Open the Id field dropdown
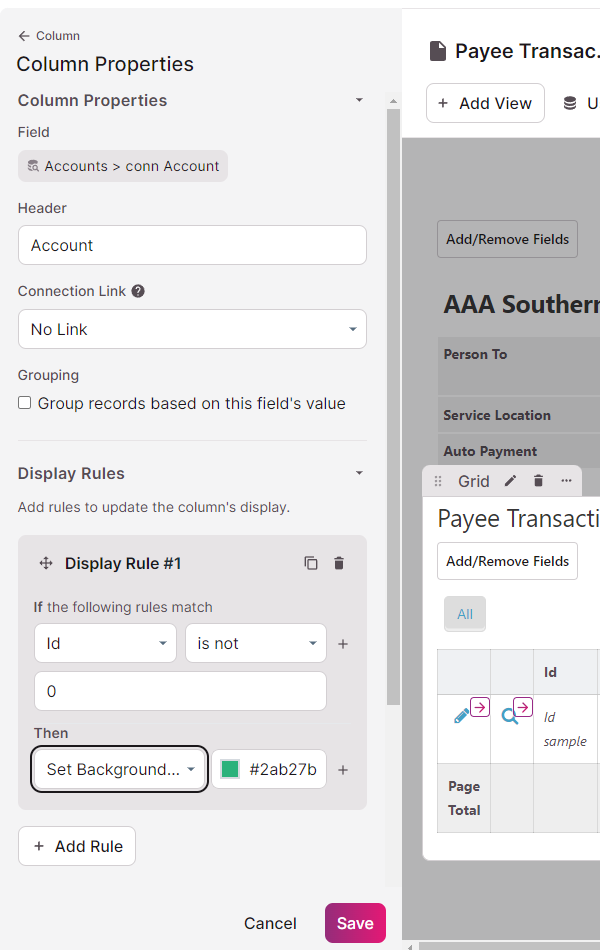 click(105, 643)
